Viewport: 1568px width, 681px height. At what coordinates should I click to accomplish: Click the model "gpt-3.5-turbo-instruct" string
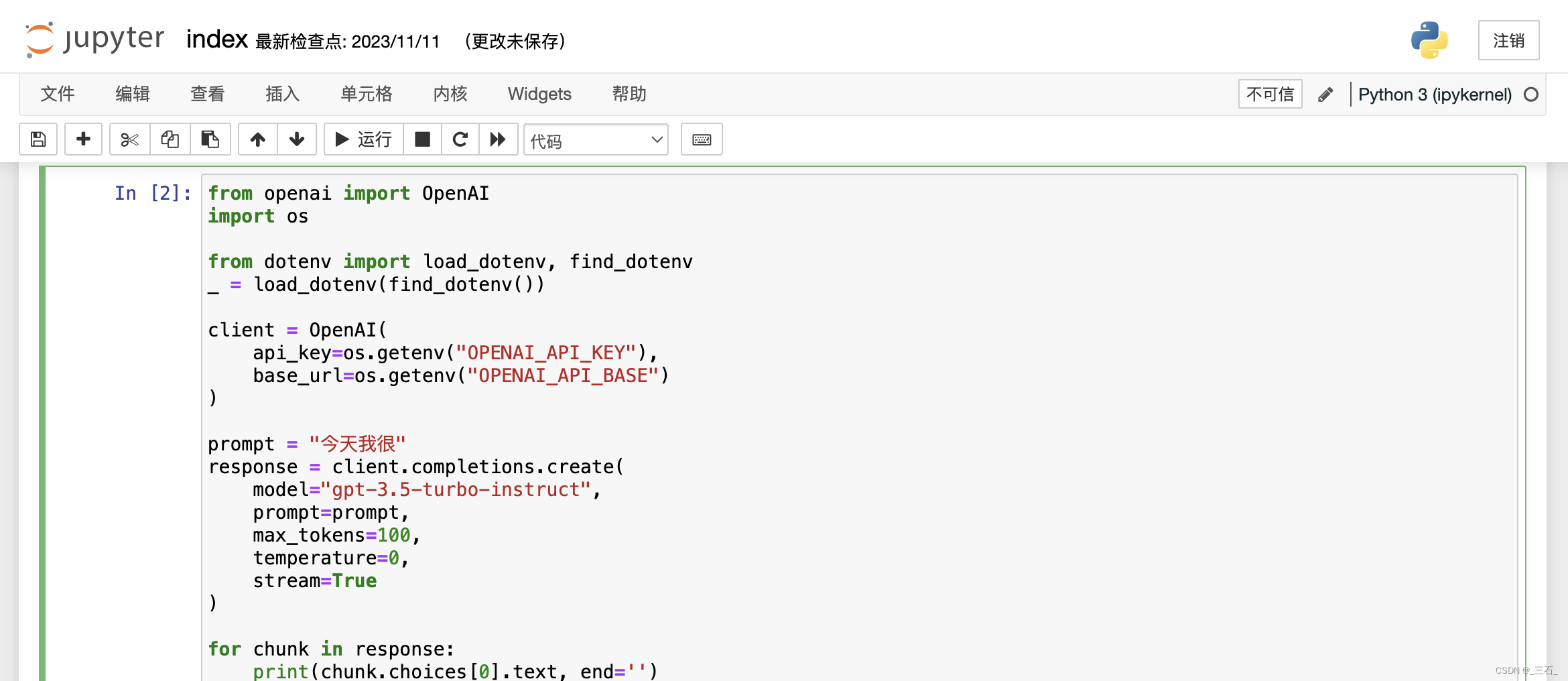click(456, 489)
